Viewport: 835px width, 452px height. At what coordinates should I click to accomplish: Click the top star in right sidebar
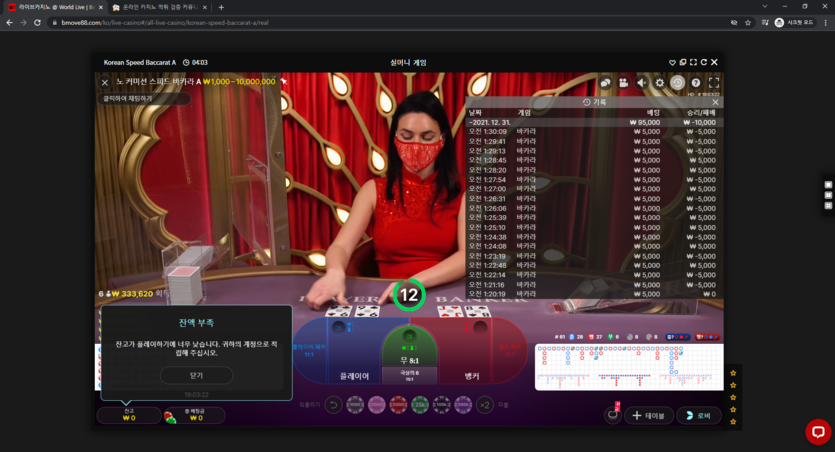[x=733, y=373]
